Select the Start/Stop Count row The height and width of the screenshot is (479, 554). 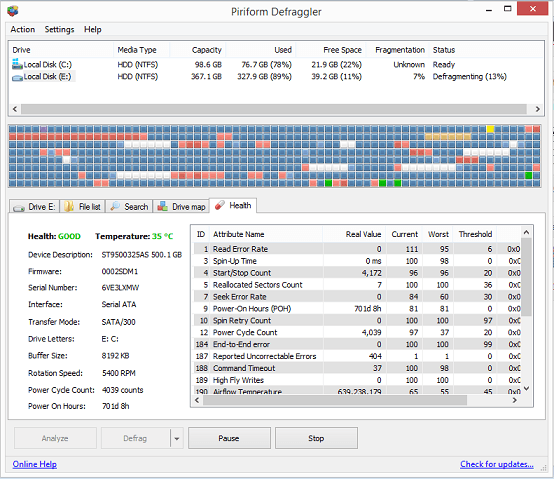[x=357, y=273]
